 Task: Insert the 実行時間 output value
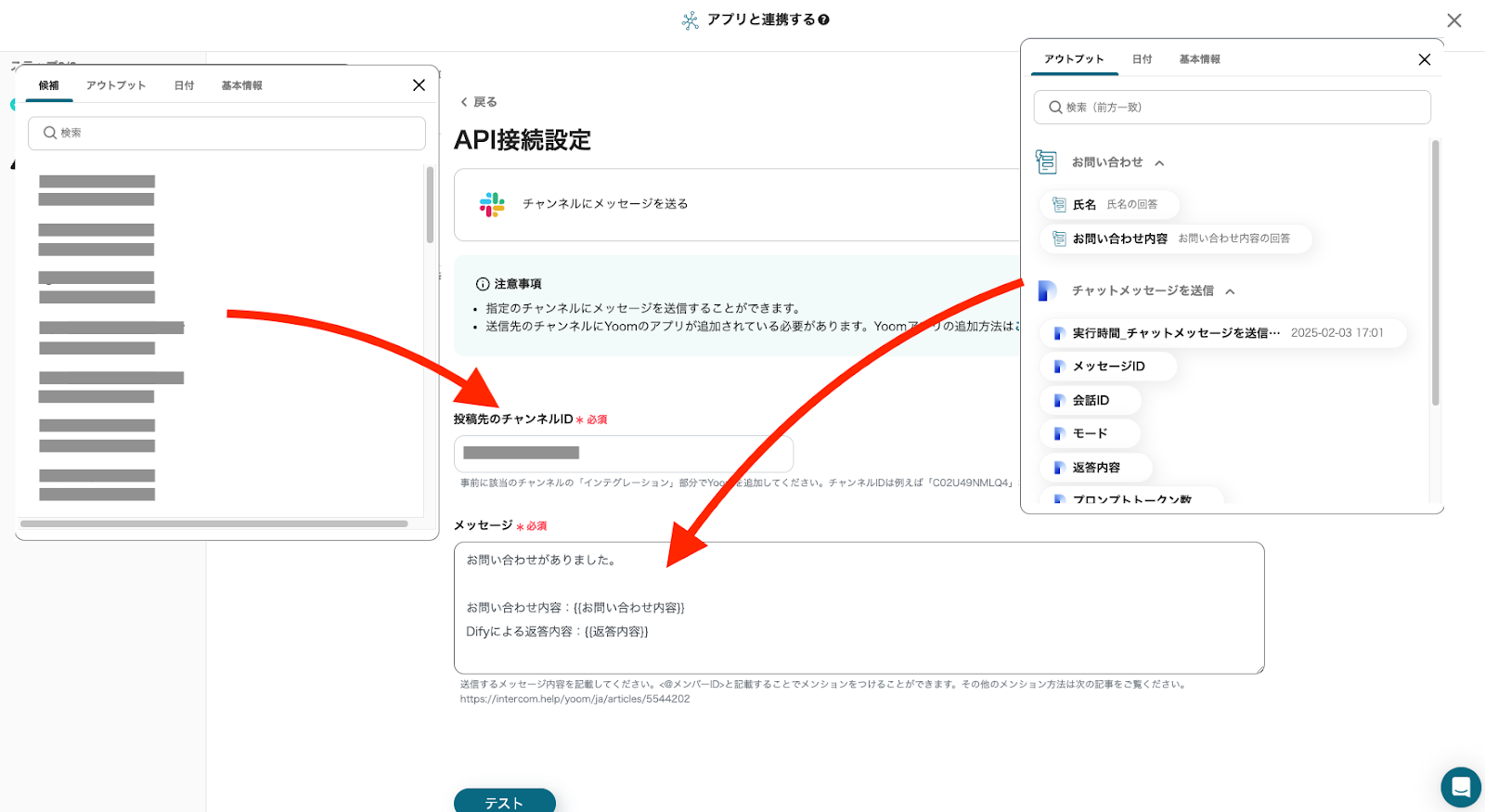[1223, 333]
